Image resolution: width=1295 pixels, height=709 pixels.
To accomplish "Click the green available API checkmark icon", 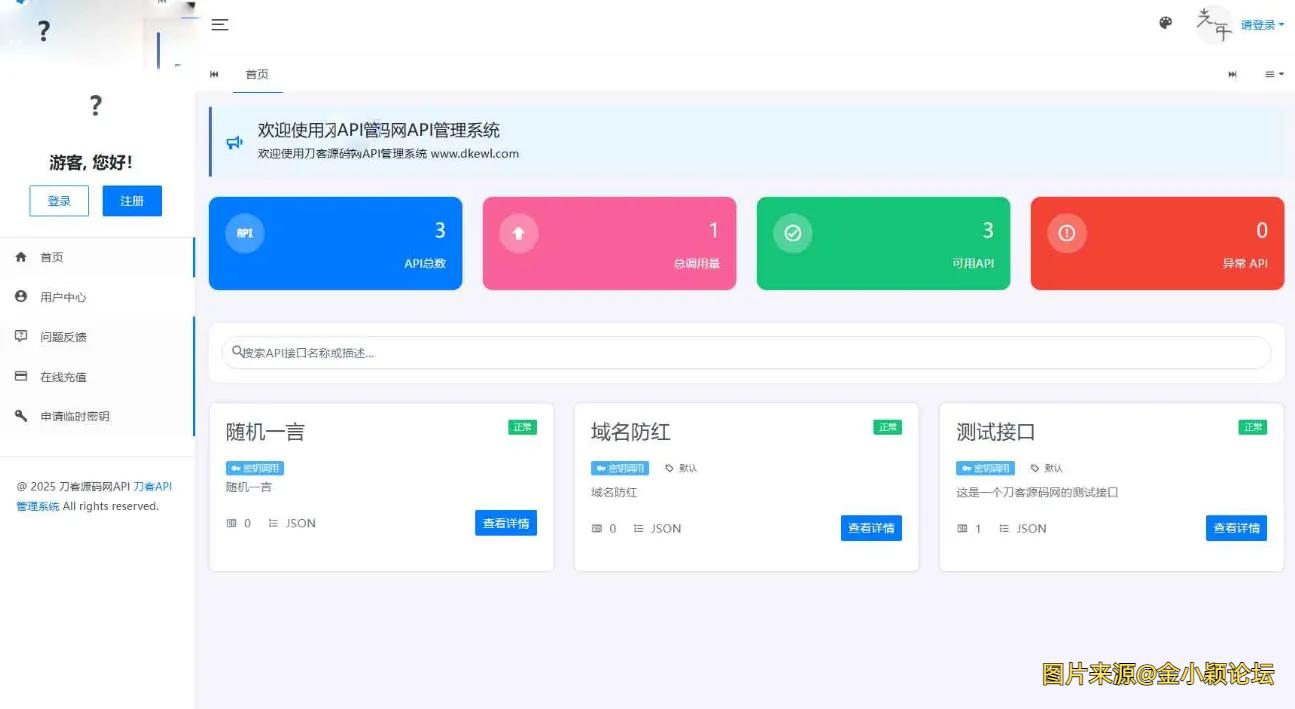I will pos(793,233).
